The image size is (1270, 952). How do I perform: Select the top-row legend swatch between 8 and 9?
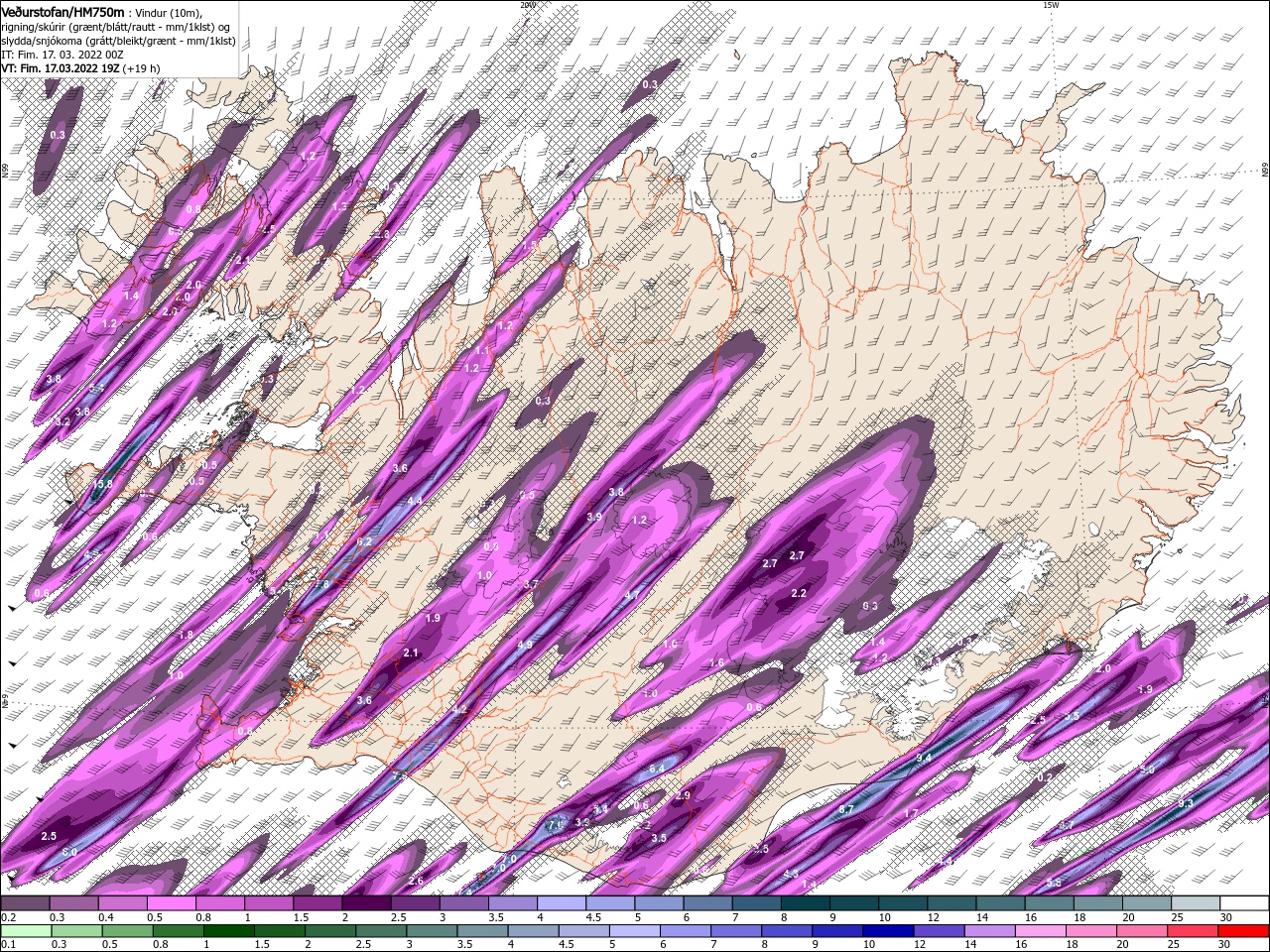coord(806,903)
